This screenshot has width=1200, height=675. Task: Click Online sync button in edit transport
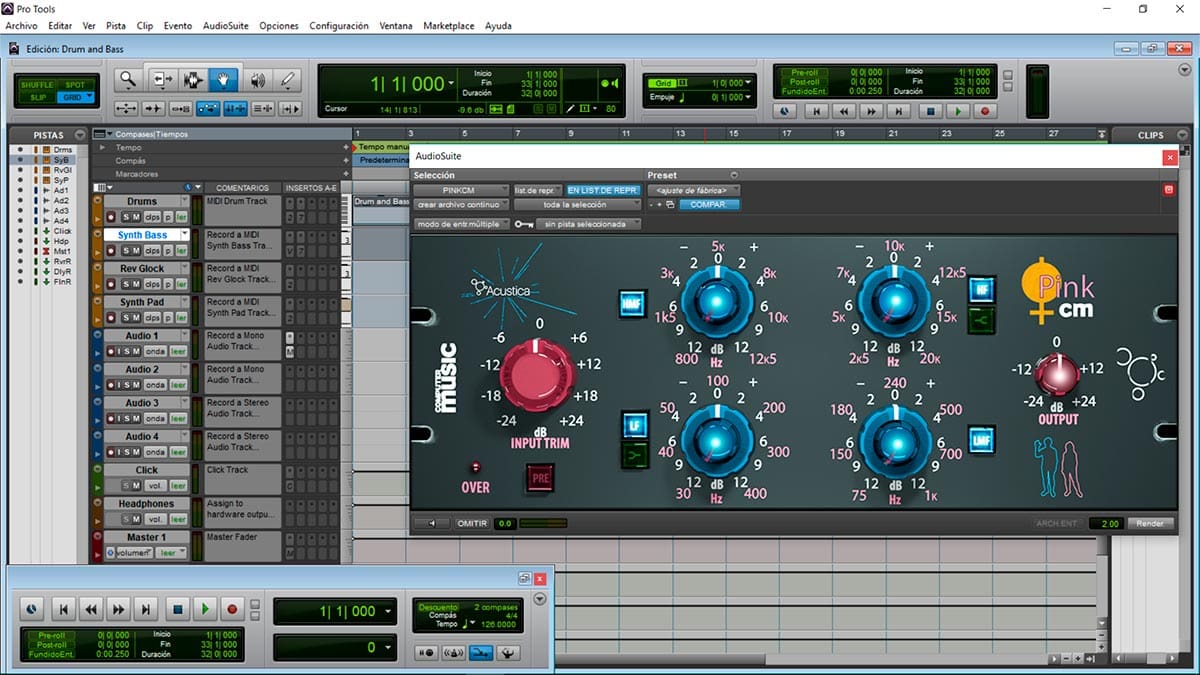point(785,112)
